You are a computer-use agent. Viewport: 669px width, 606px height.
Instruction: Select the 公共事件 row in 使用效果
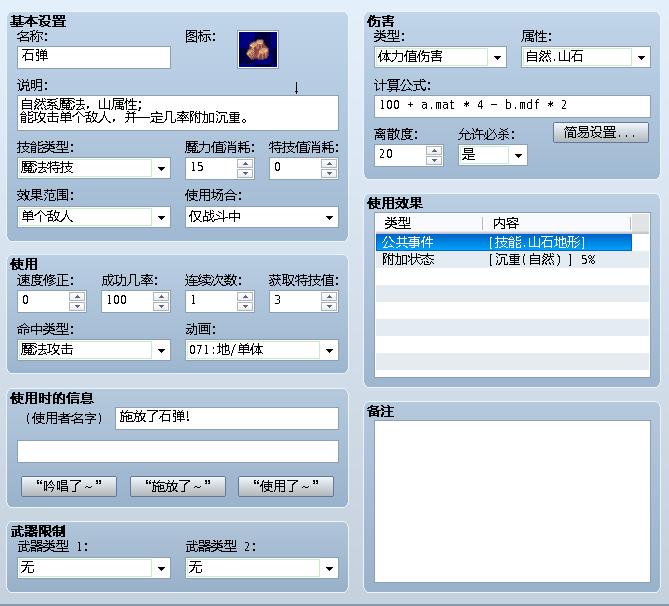[503, 242]
